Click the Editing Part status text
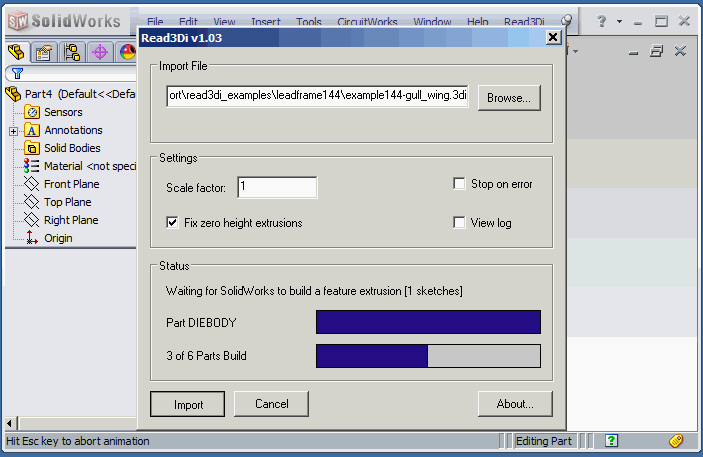This screenshot has height=457, width=703. 544,441
